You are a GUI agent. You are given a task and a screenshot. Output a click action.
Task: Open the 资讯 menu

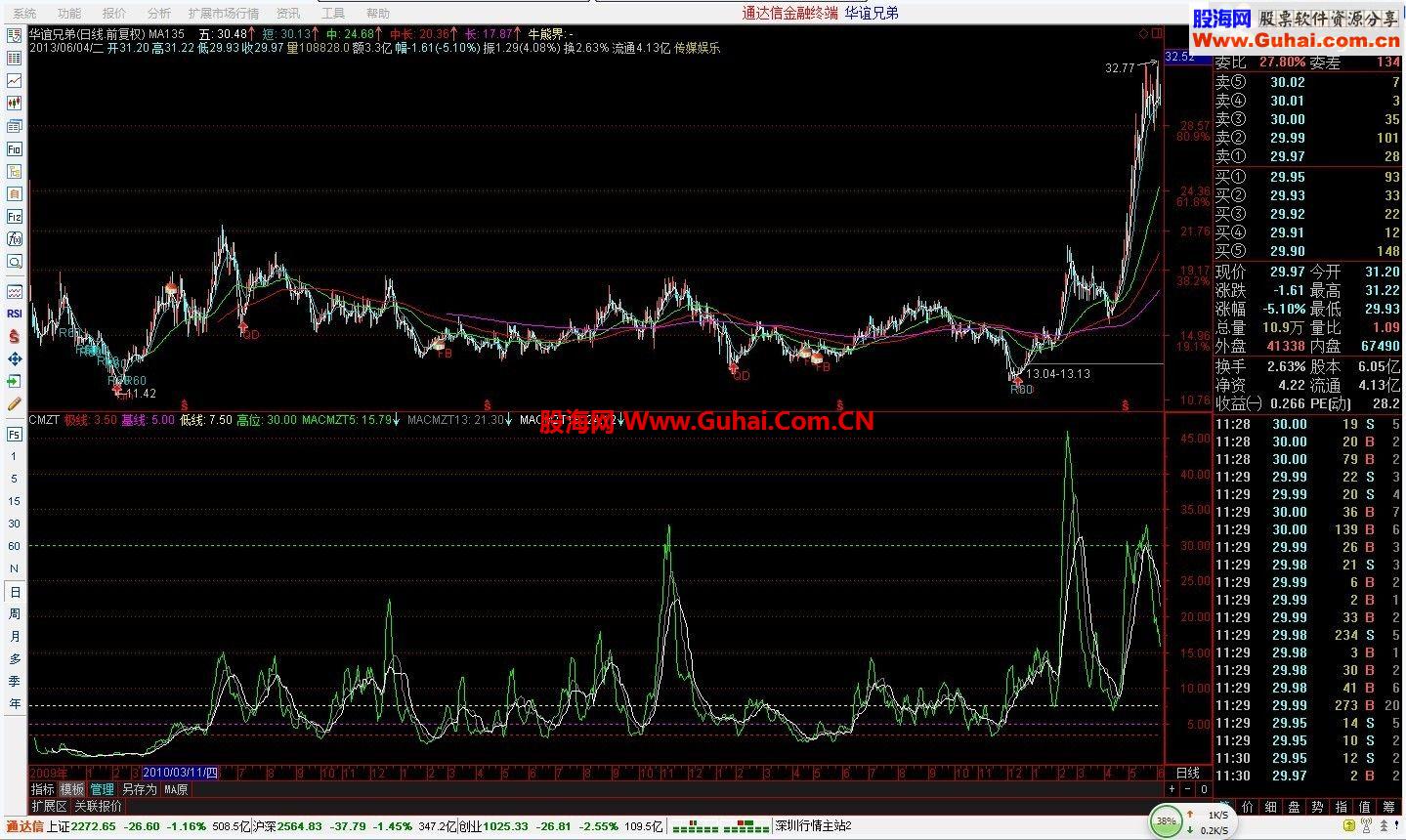(288, 14)
